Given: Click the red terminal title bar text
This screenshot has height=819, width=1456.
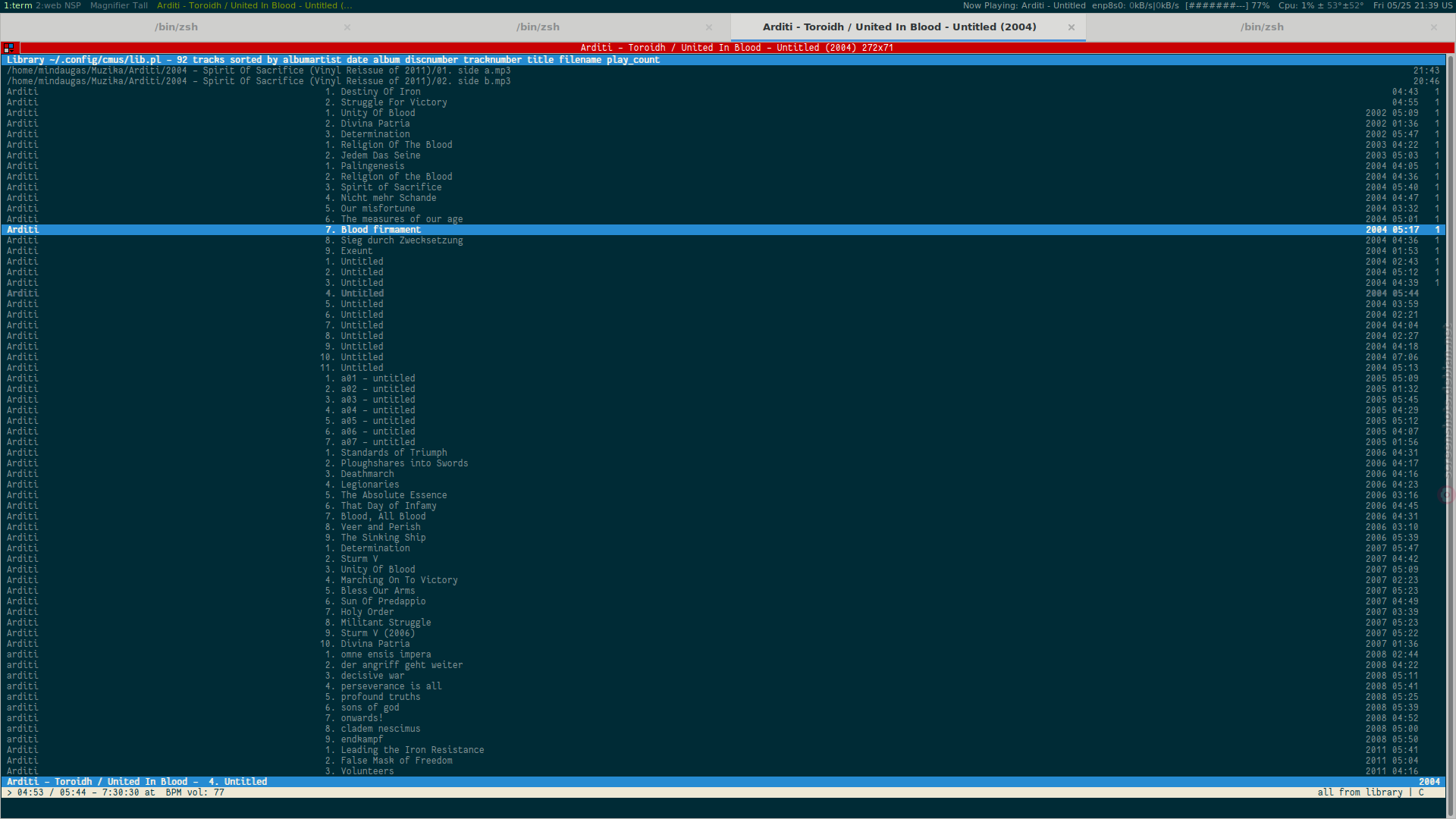Looking at the screenshot, I should (x=736, y=48).
